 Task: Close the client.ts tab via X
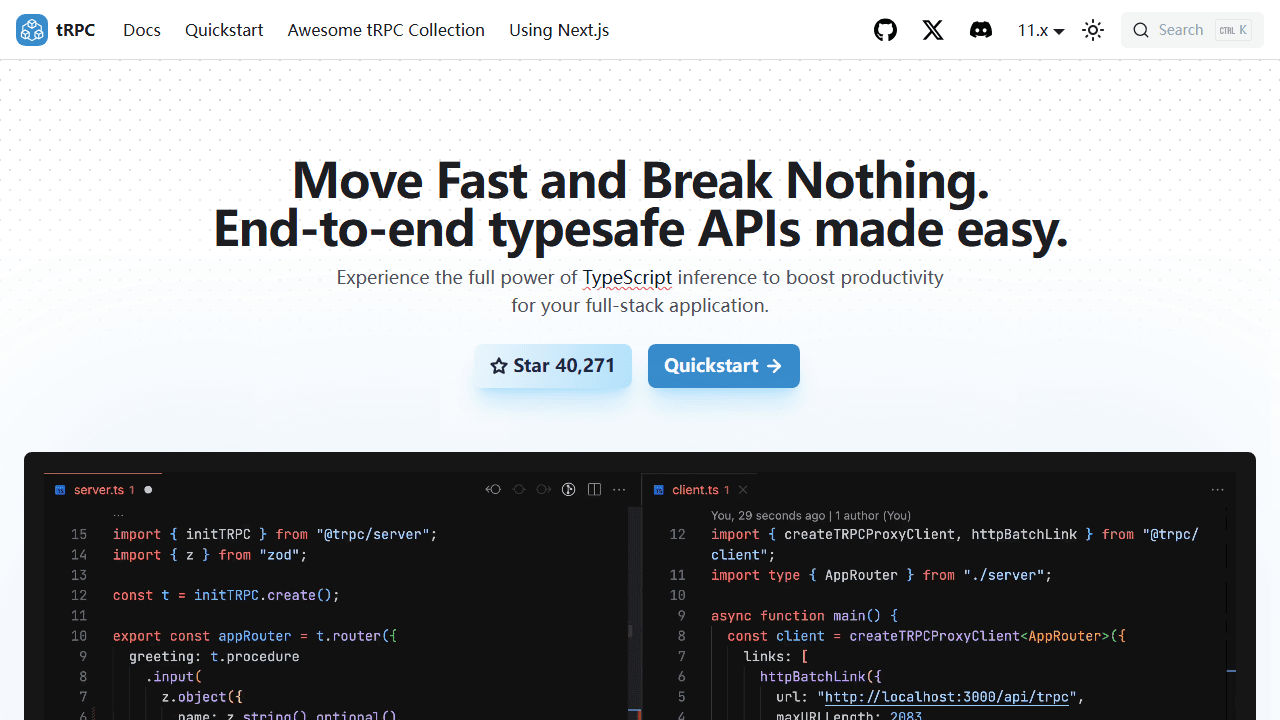coord(743,490)
